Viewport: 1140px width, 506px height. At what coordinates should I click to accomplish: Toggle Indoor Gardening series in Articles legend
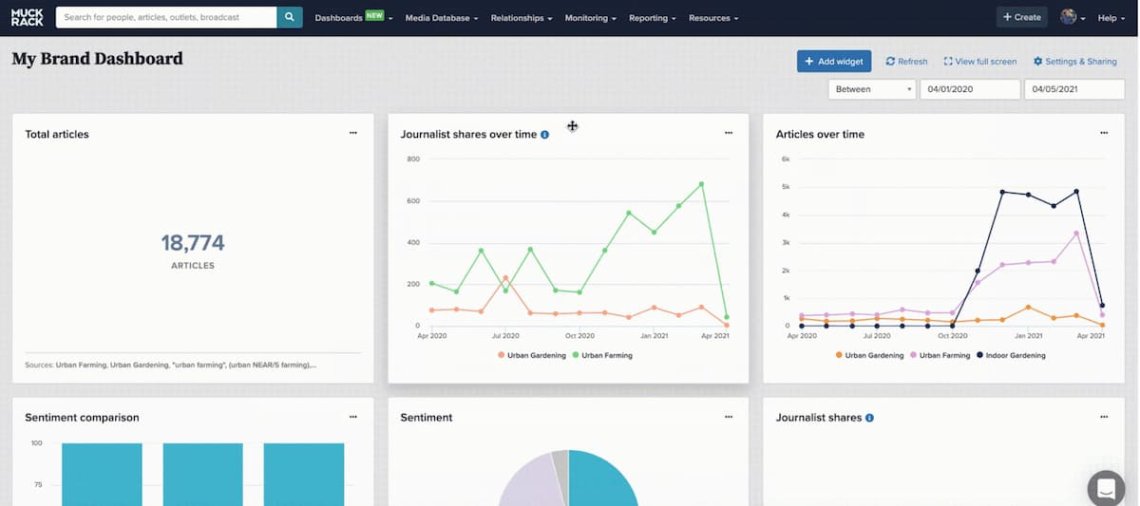[1012, 355]
